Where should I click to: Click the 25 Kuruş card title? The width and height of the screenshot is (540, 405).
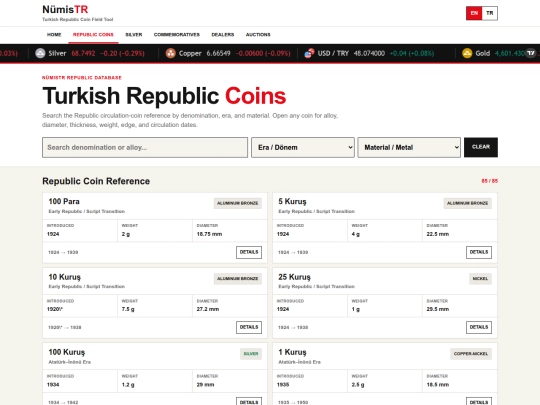pos(294,277)
